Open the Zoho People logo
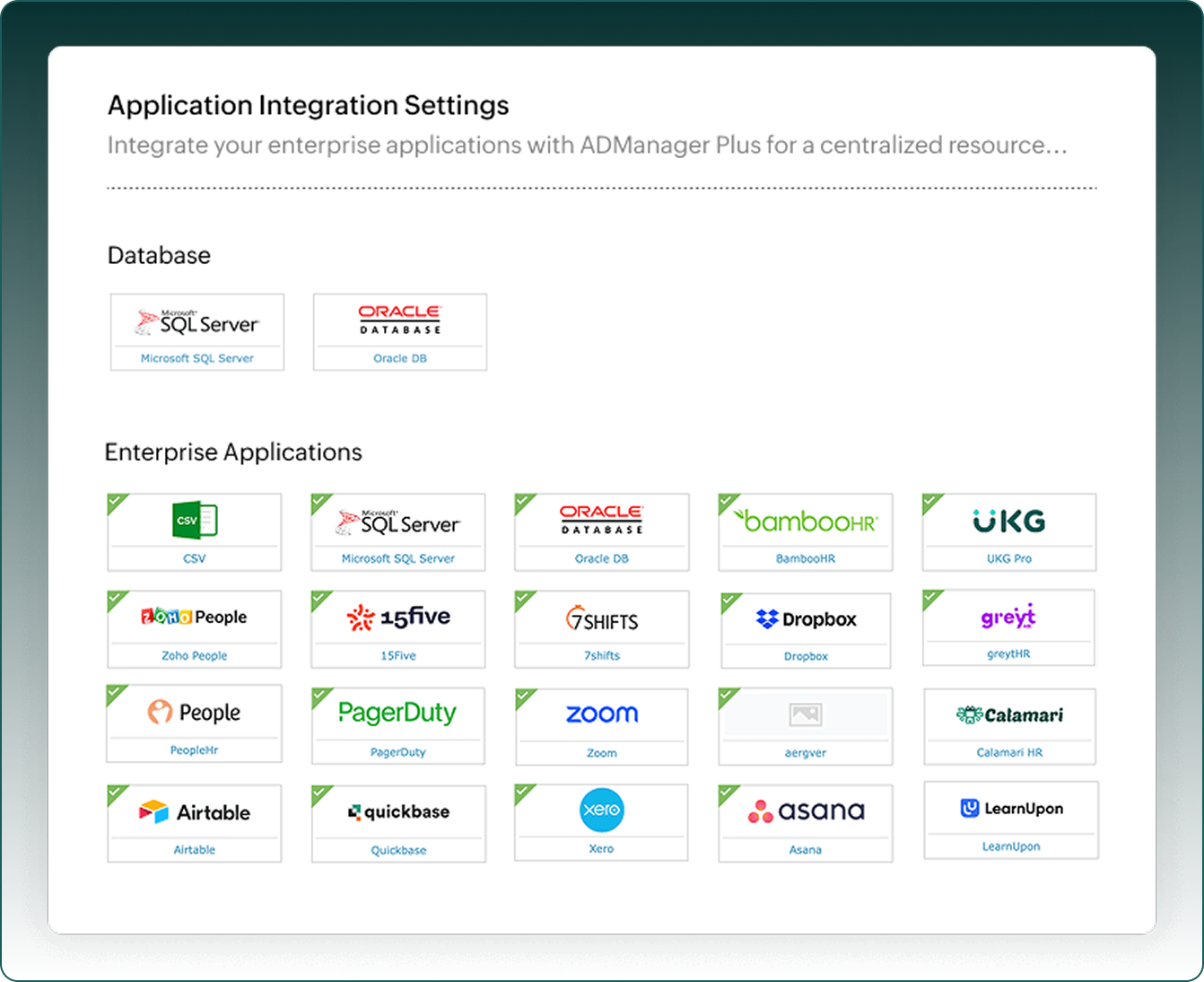1204x982 pixels. [x=194, y=617]
